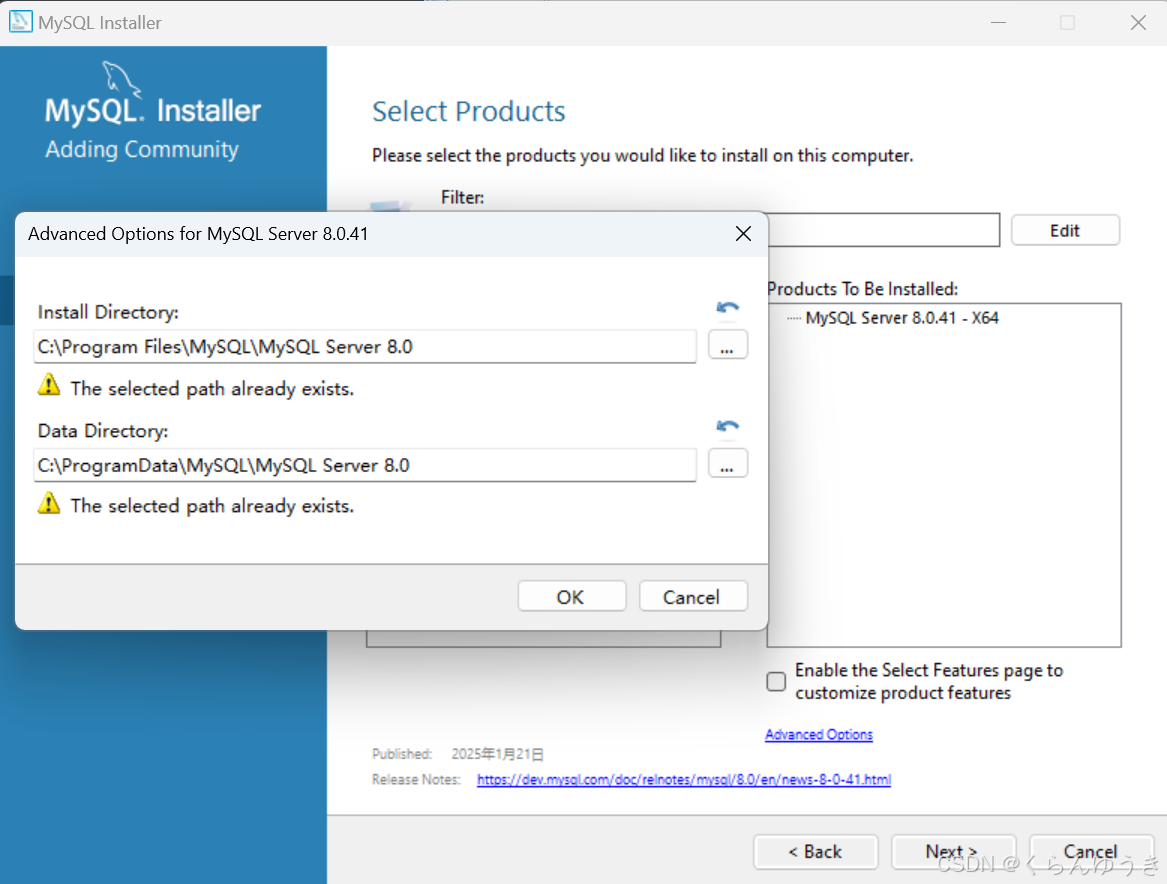Click the MySQL Installer title bar icon

tap(20, 22)
